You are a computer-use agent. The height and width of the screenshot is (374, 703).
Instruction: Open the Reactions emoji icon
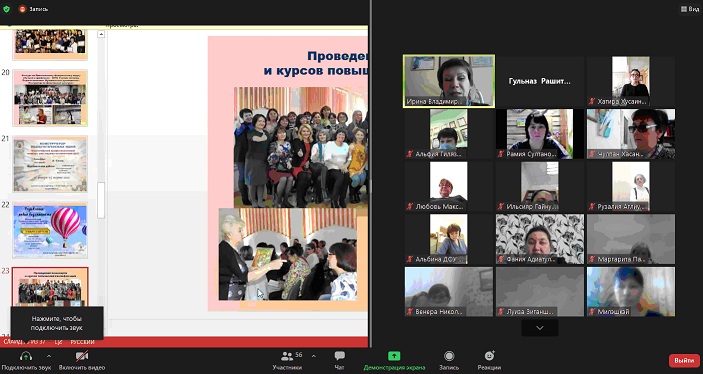click(489, 356)
